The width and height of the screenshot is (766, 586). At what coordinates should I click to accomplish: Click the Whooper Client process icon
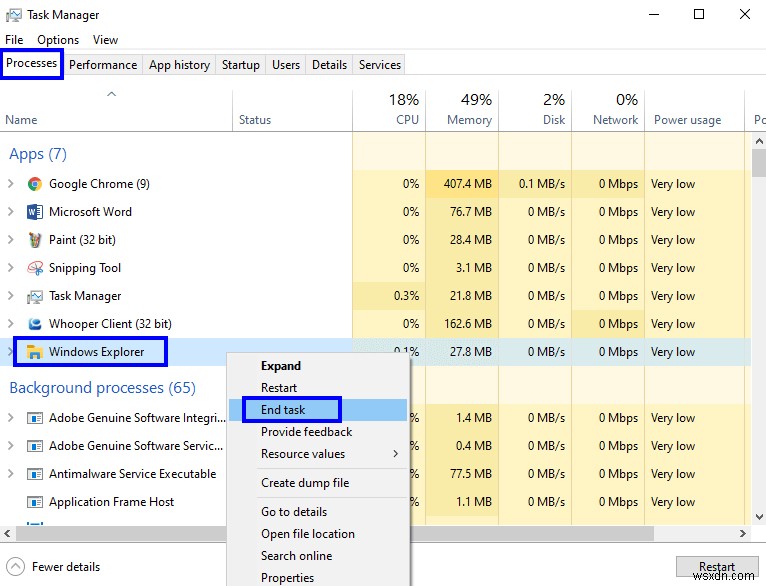(x=35, y=324)
